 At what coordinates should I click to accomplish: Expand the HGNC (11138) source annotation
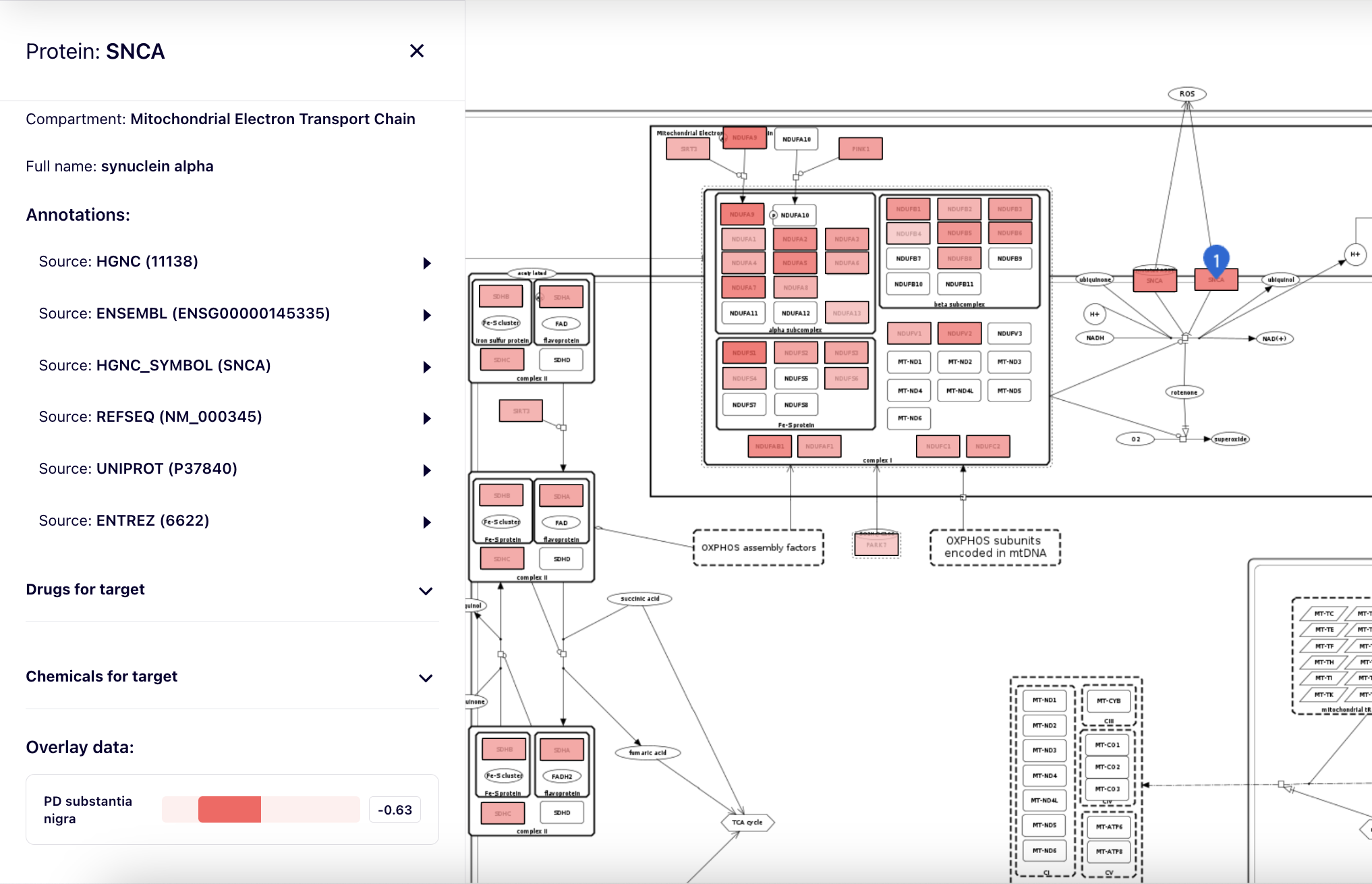426,263
